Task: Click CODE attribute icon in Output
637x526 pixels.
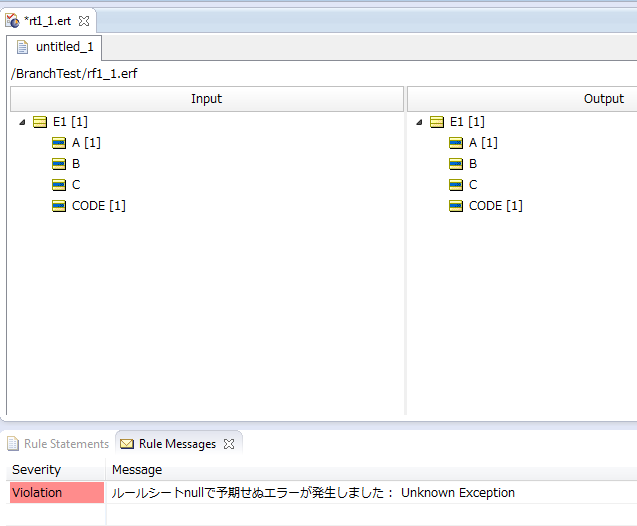Action: point(456,206)
